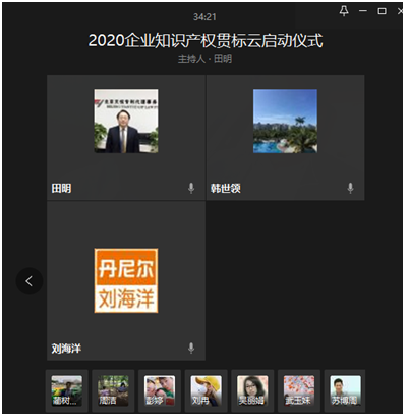403x415 pixels.
Task: Select the first participant thumbnail in the bottom strip
Action: pos(67,391)
